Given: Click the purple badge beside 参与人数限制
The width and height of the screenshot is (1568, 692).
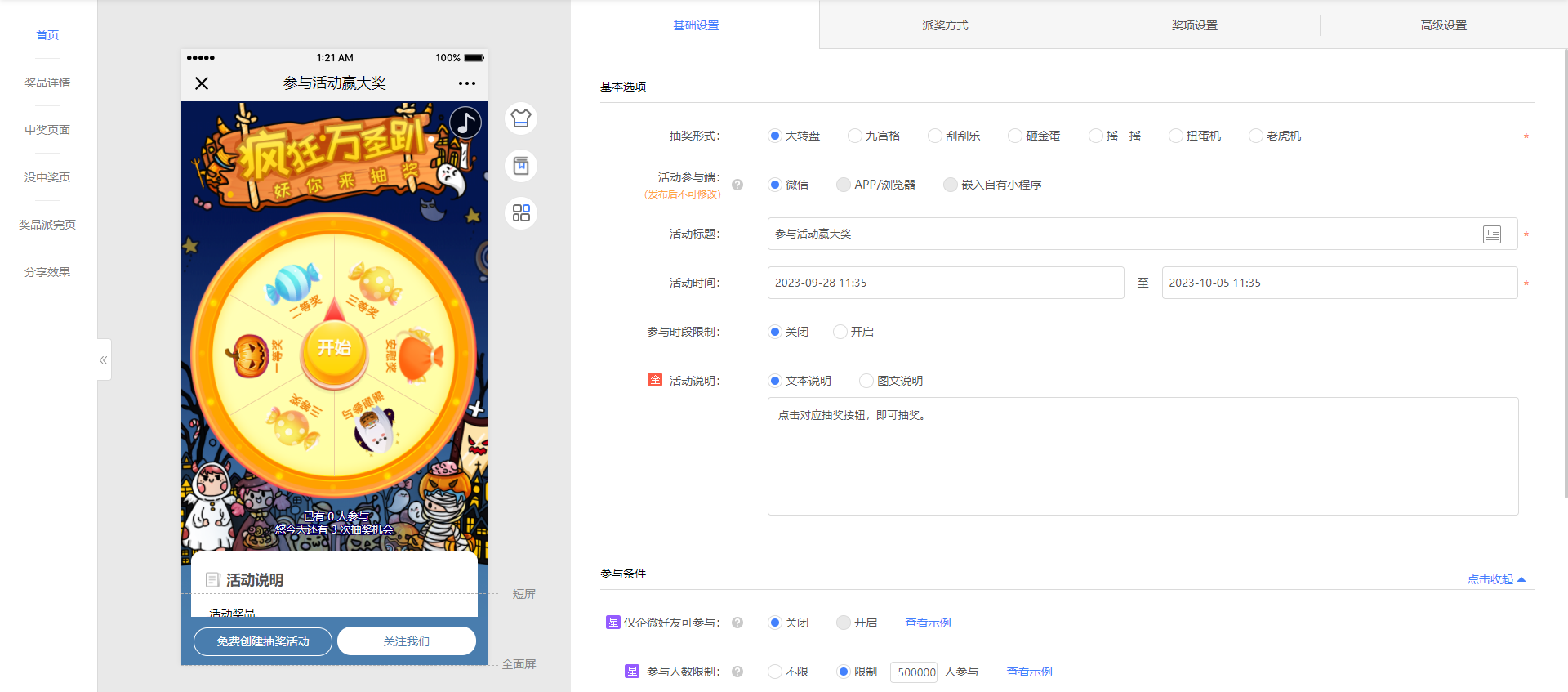Looking at the screenshot, I should point(632,672).
